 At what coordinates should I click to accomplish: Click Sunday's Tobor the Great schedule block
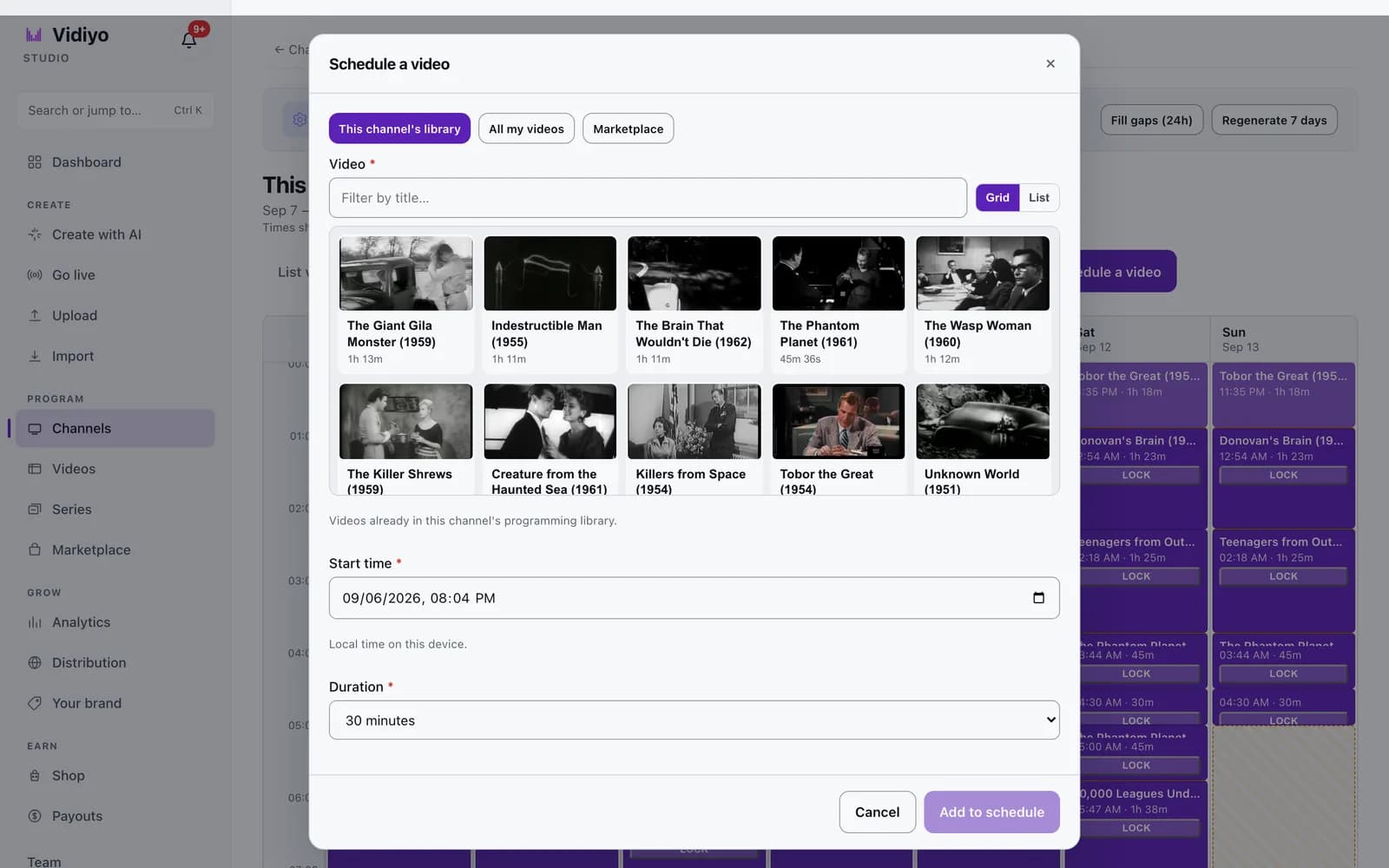click(1283, 394)
